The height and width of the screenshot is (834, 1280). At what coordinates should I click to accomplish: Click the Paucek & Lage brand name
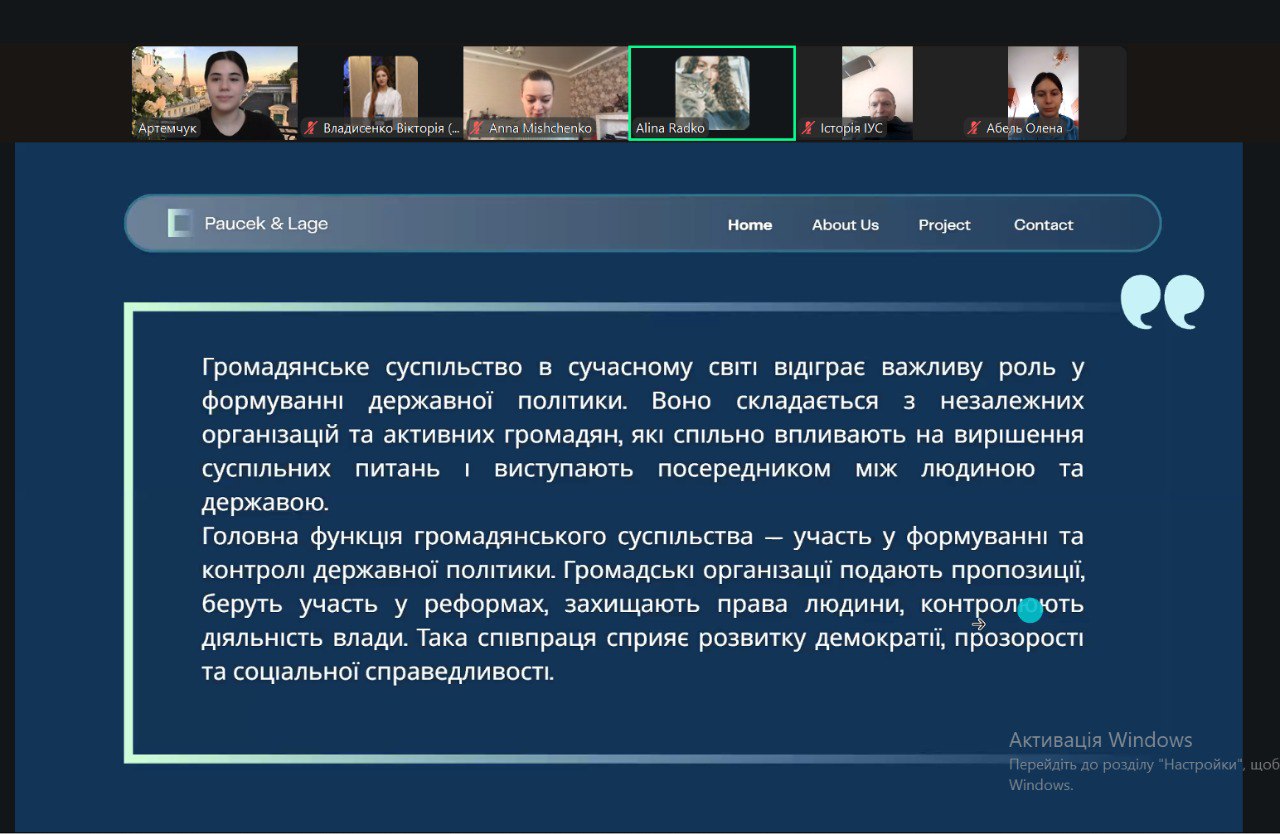point(266,224)
